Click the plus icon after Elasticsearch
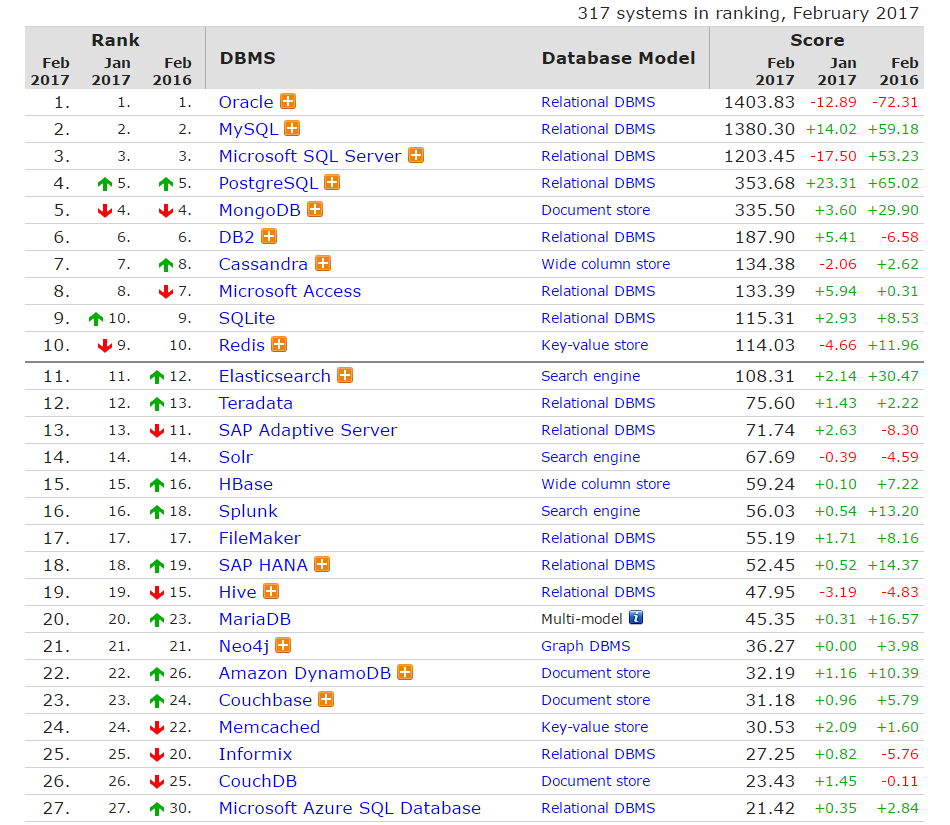 click(x=345, y=375)
